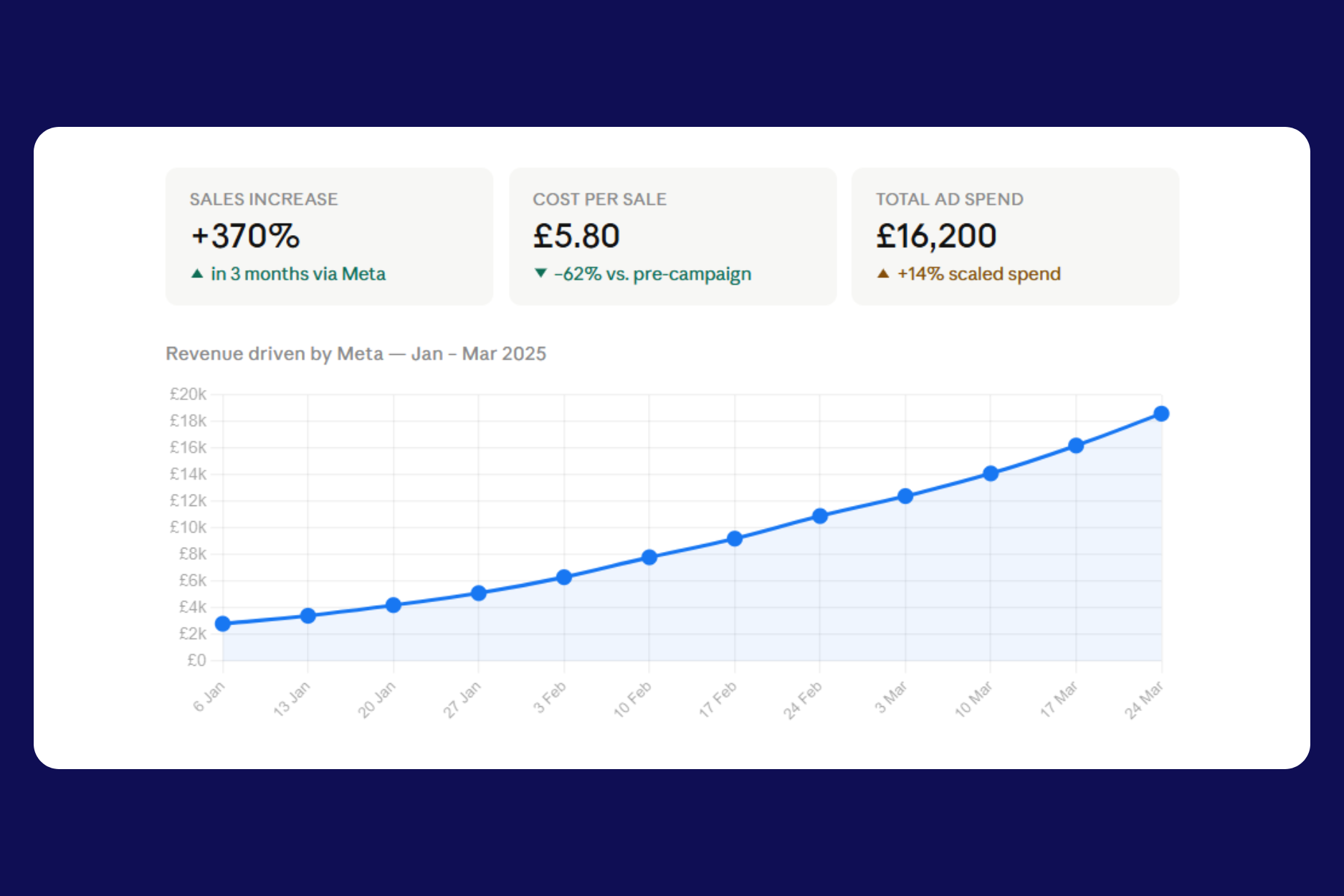Screen dimensions: 1344x896
Task: Click the £16,200 total ad spend value
Action: pyautogui.click(x=936, y=236)
